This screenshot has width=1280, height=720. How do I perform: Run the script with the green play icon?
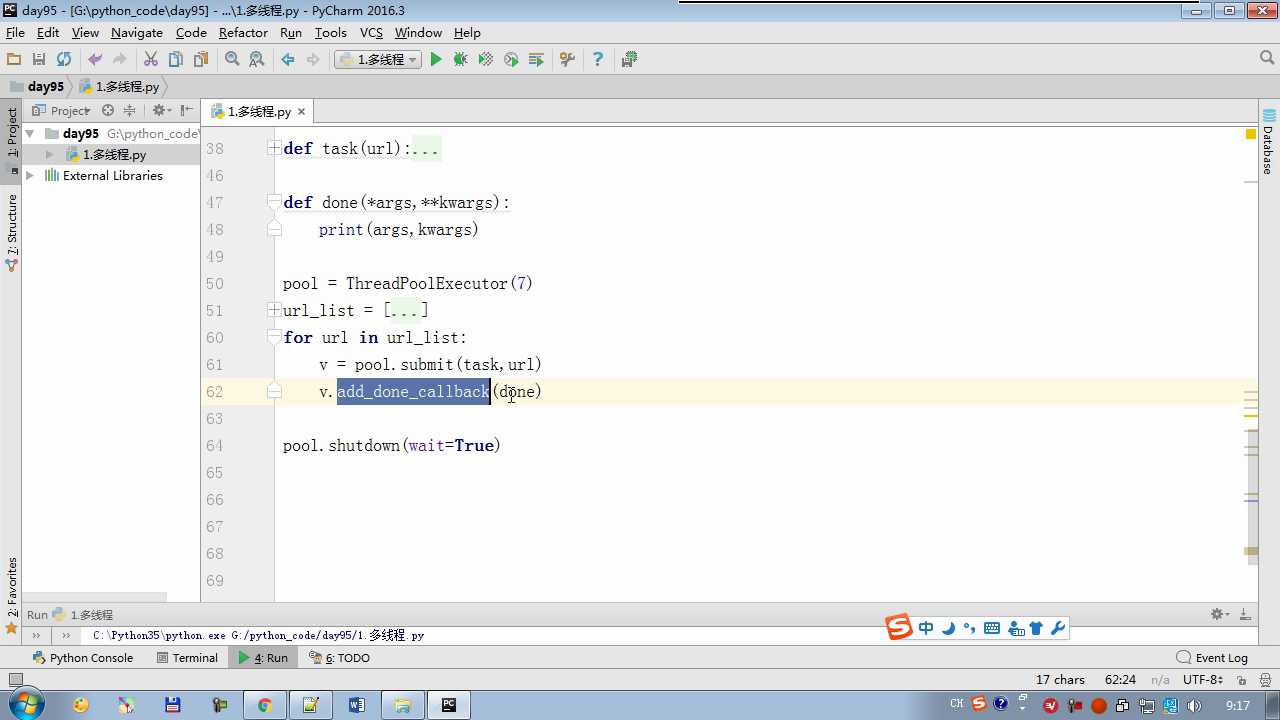436,60
